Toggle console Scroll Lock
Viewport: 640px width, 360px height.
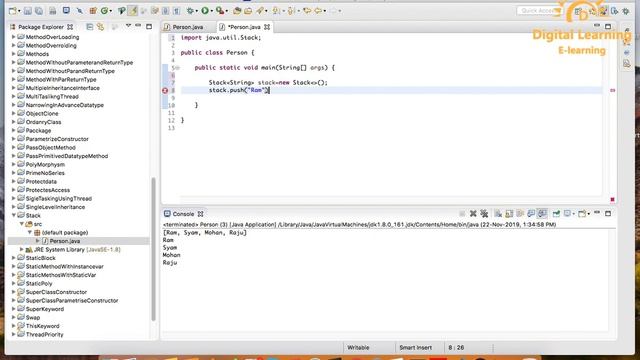point(509,213)
